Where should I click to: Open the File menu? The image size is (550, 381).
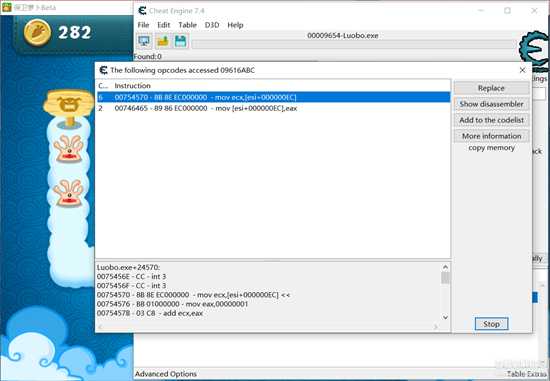(143, 25)
